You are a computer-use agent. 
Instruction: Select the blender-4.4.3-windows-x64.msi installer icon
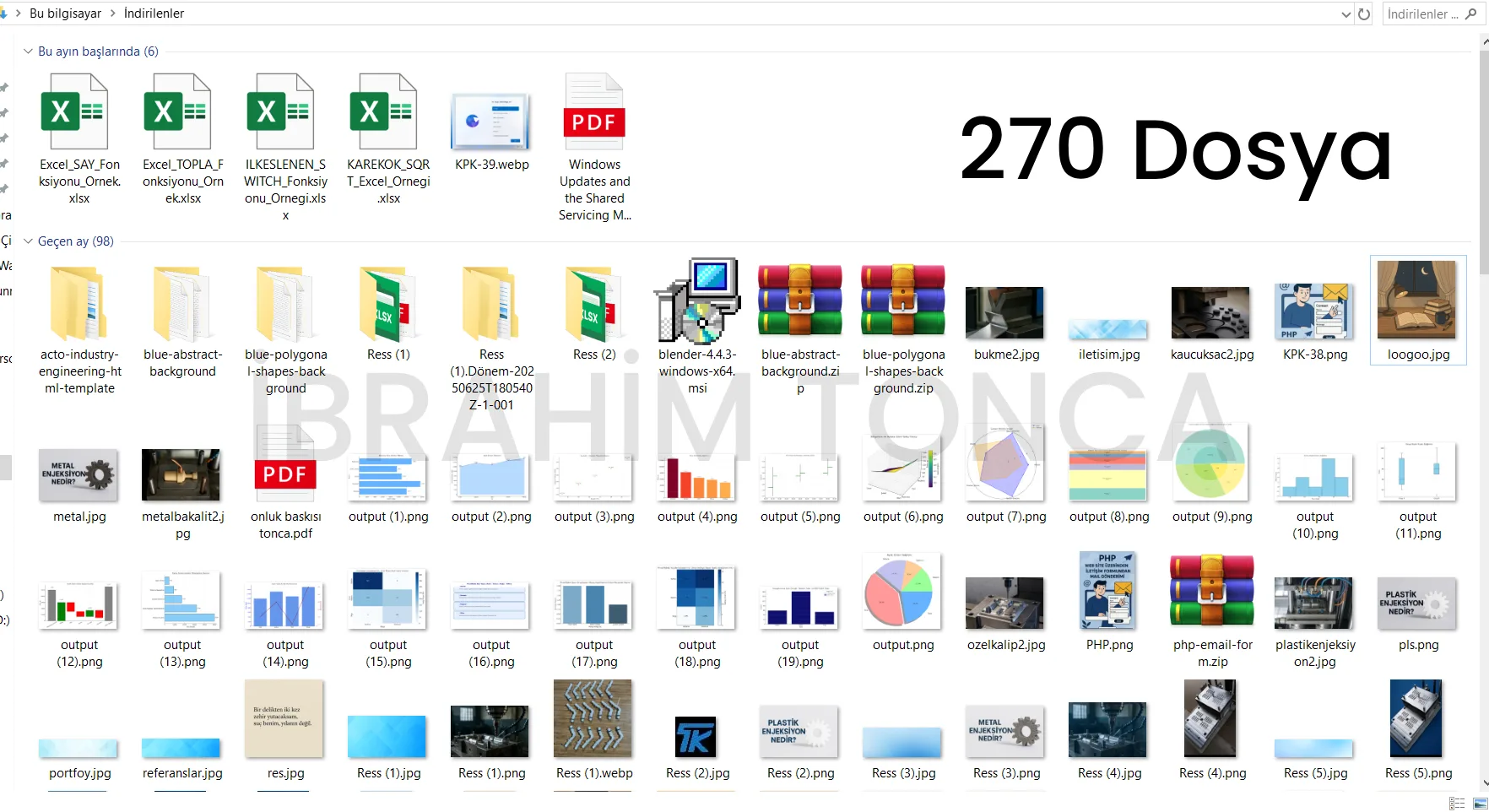697,301
